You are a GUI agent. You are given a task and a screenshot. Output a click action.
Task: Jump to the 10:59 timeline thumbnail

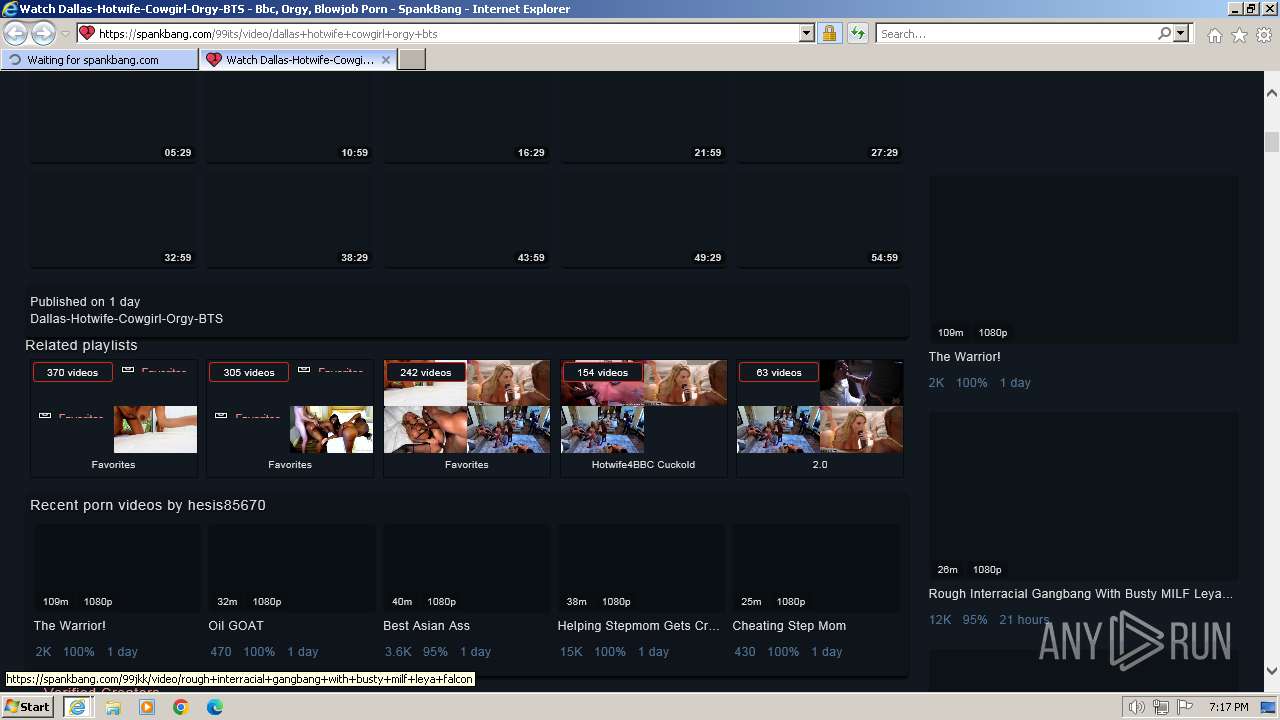(290, 118)
